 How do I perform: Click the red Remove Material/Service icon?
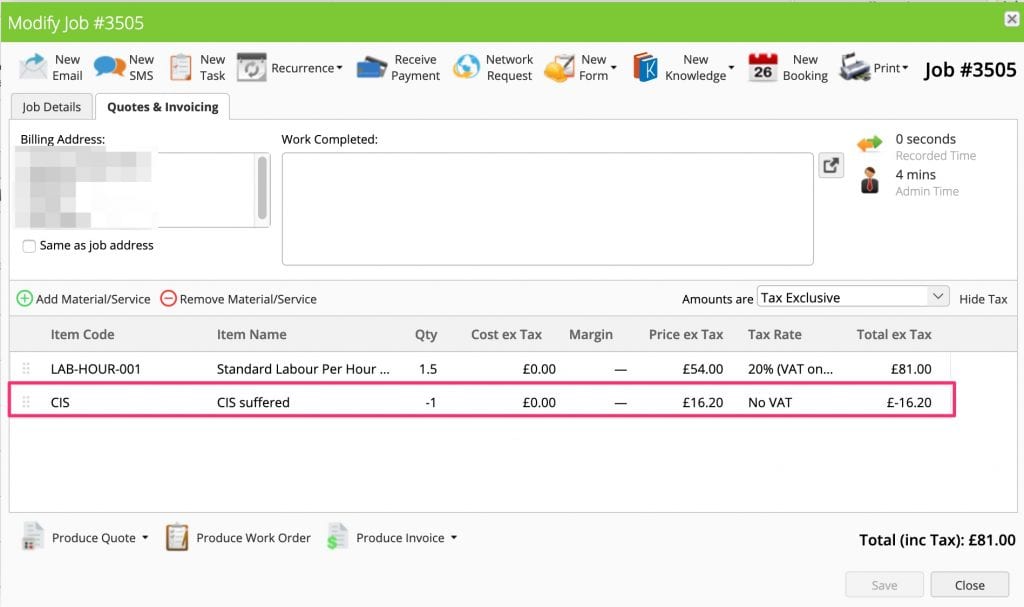pyautogui.click(x=168, y=298)
